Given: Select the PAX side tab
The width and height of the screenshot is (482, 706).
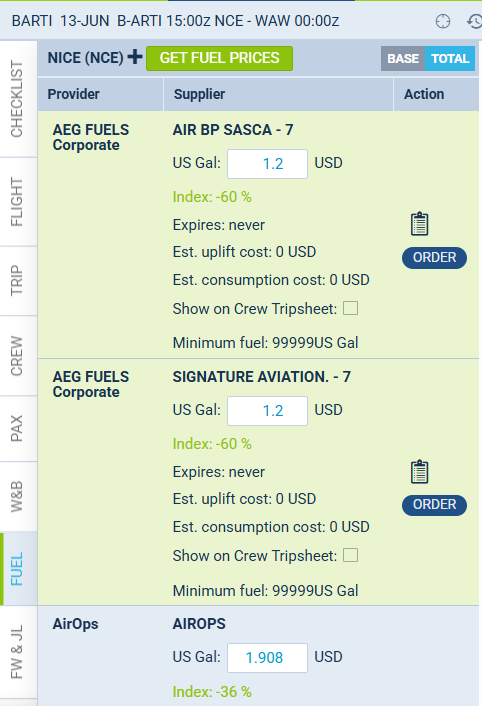Looking at the screenshot, I should [18, 429].
